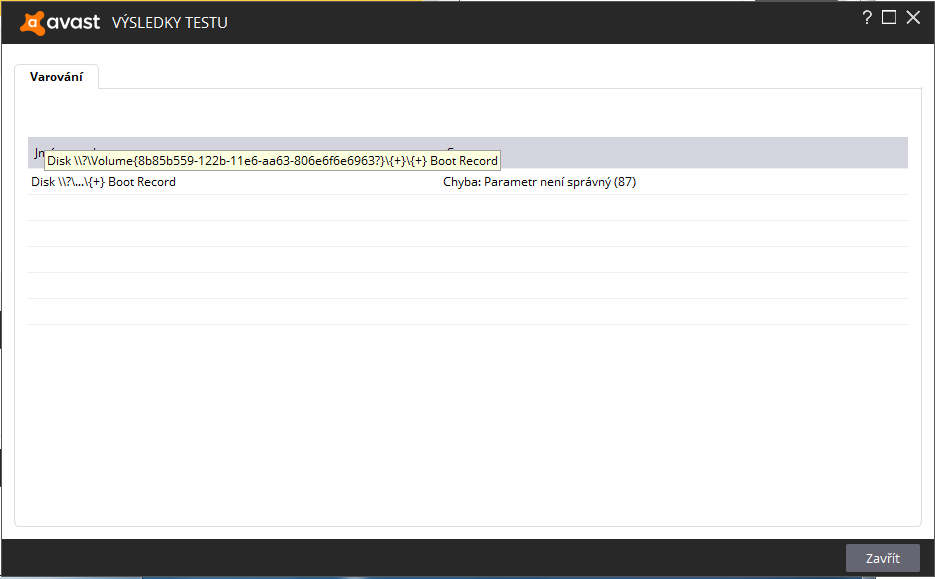
Task: Click the tooltip showing the full Volume path
Action: pyautogui.click(x=272, y=161)
